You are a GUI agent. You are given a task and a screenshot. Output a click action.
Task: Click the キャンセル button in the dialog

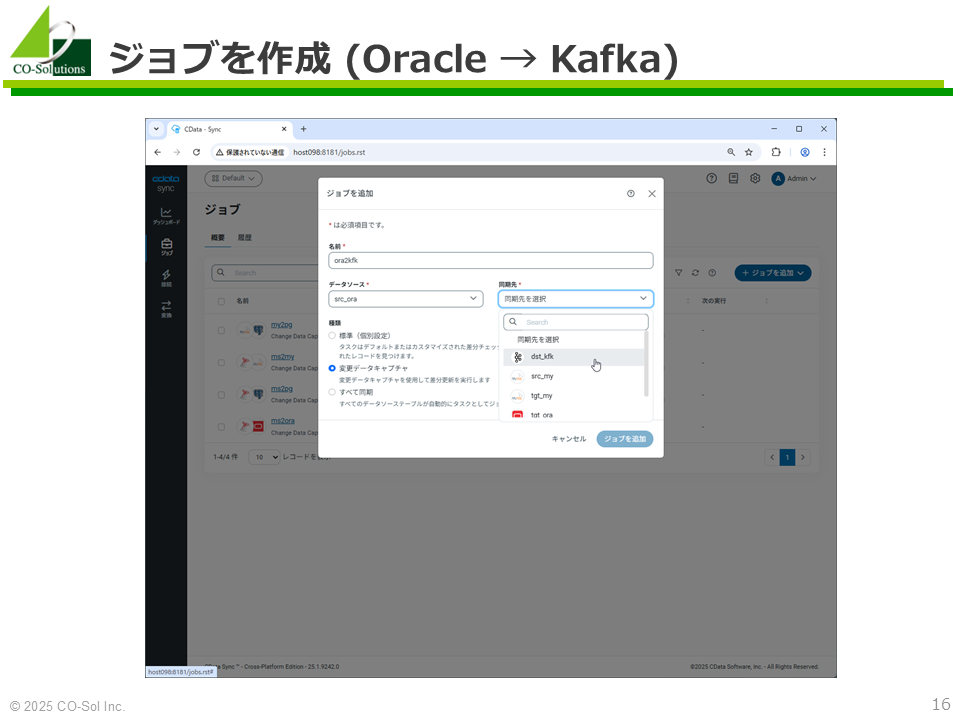pyautogui.click(x=569, y=439)
